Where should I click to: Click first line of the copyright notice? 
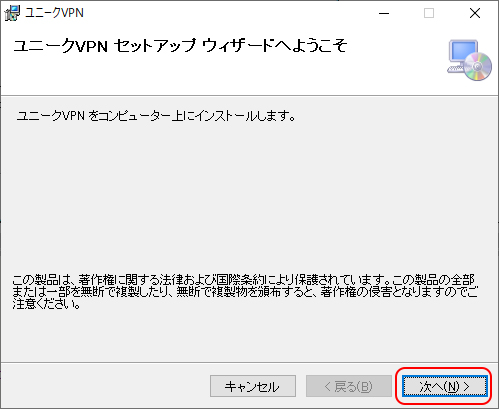point(243,279)
